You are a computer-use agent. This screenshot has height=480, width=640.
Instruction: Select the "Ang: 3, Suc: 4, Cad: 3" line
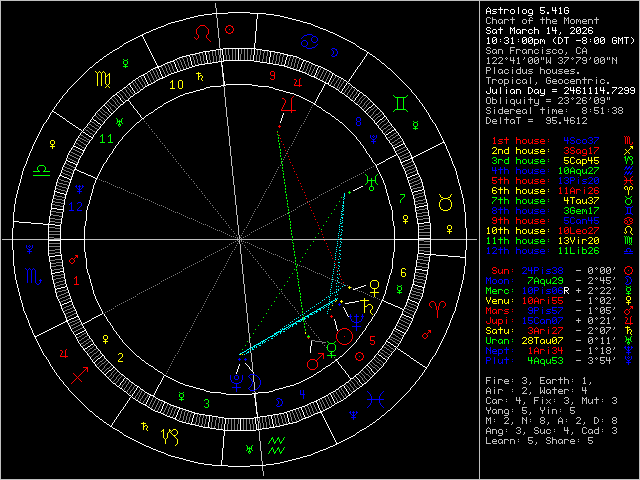coord(551,431)
